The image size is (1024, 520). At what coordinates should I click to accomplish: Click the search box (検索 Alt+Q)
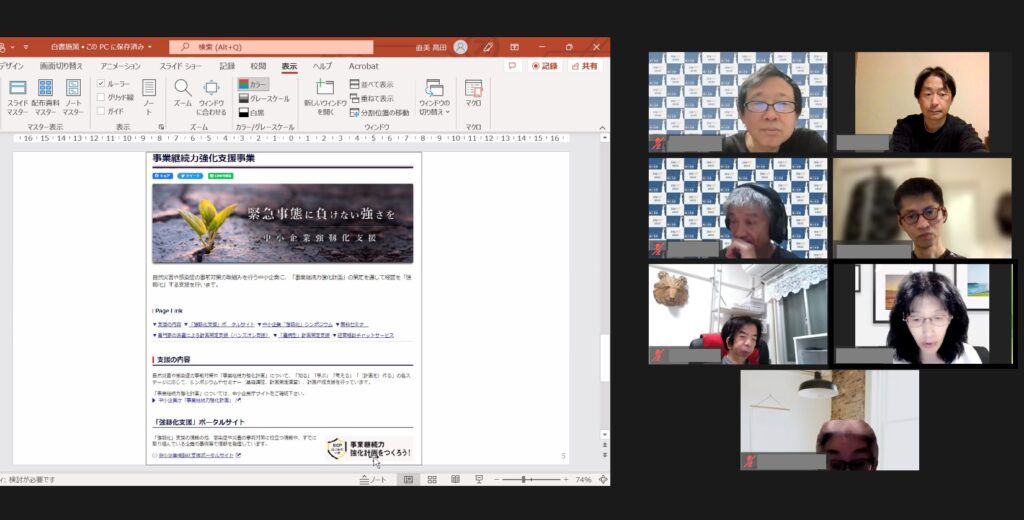click(271, 47)
